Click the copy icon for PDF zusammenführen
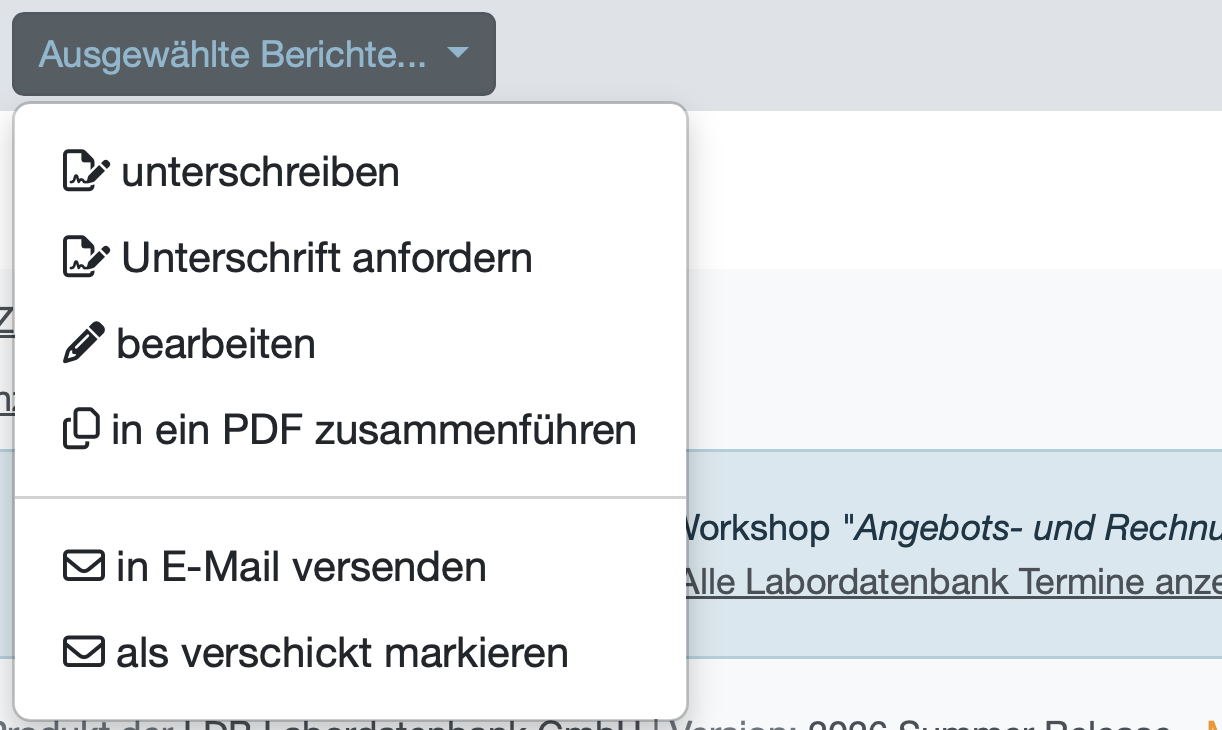 click(x=81, y=430)
